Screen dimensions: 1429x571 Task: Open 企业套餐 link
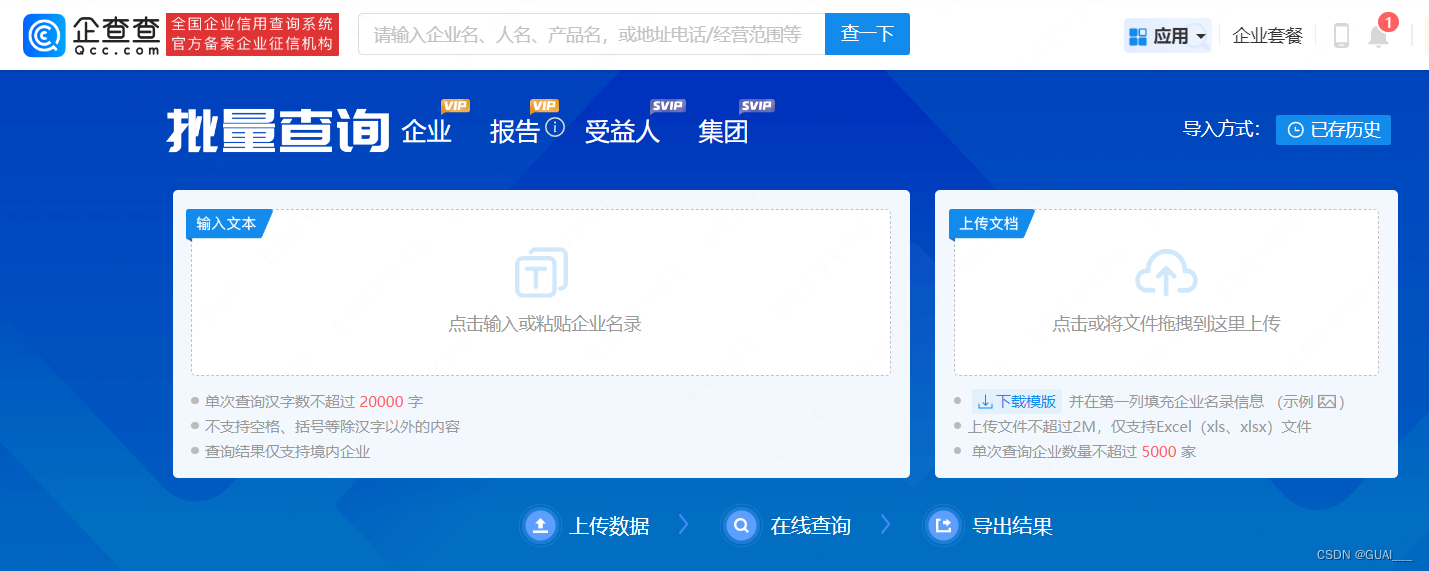tap(1267, 36)
